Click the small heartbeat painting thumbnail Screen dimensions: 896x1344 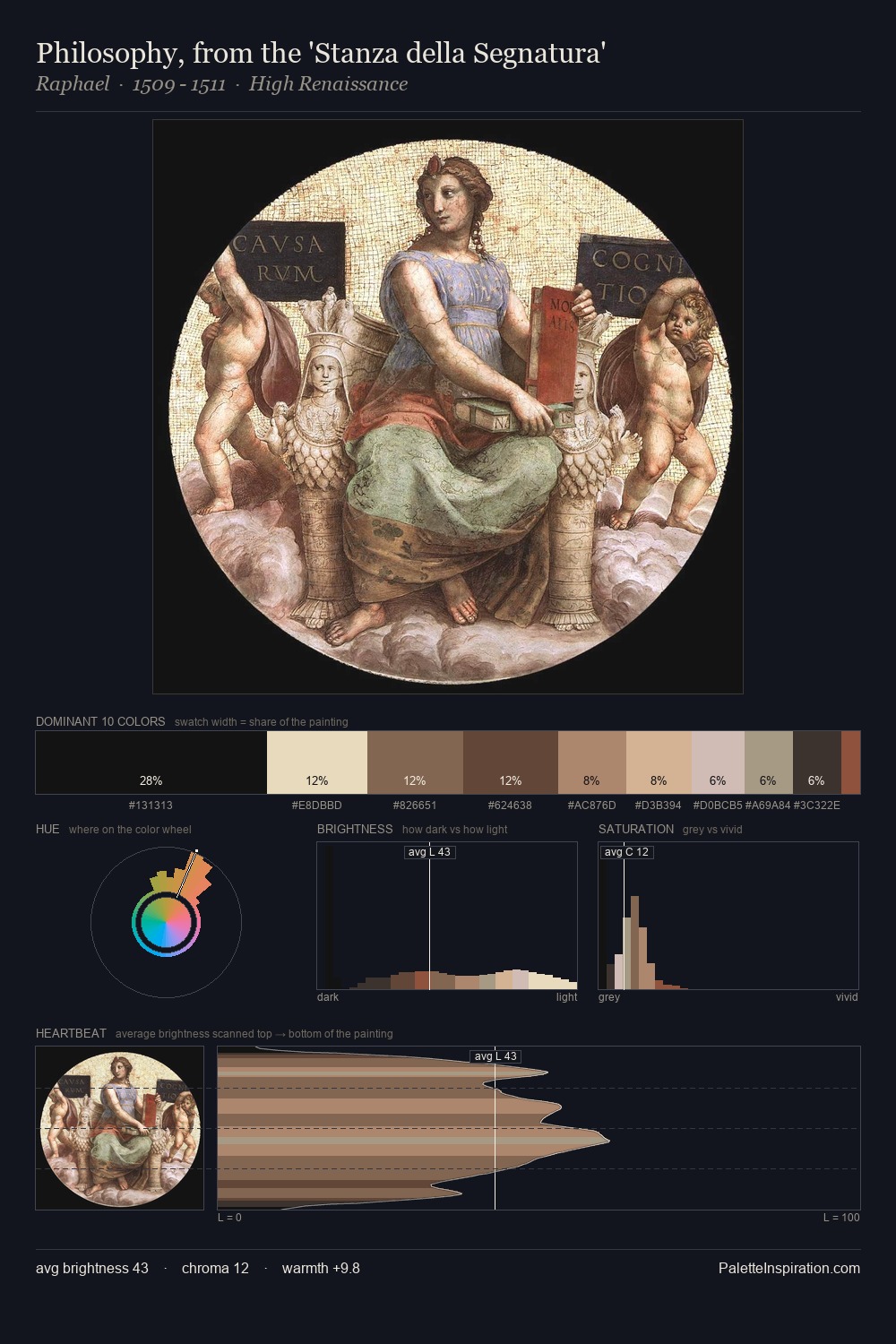[120, 1128]
